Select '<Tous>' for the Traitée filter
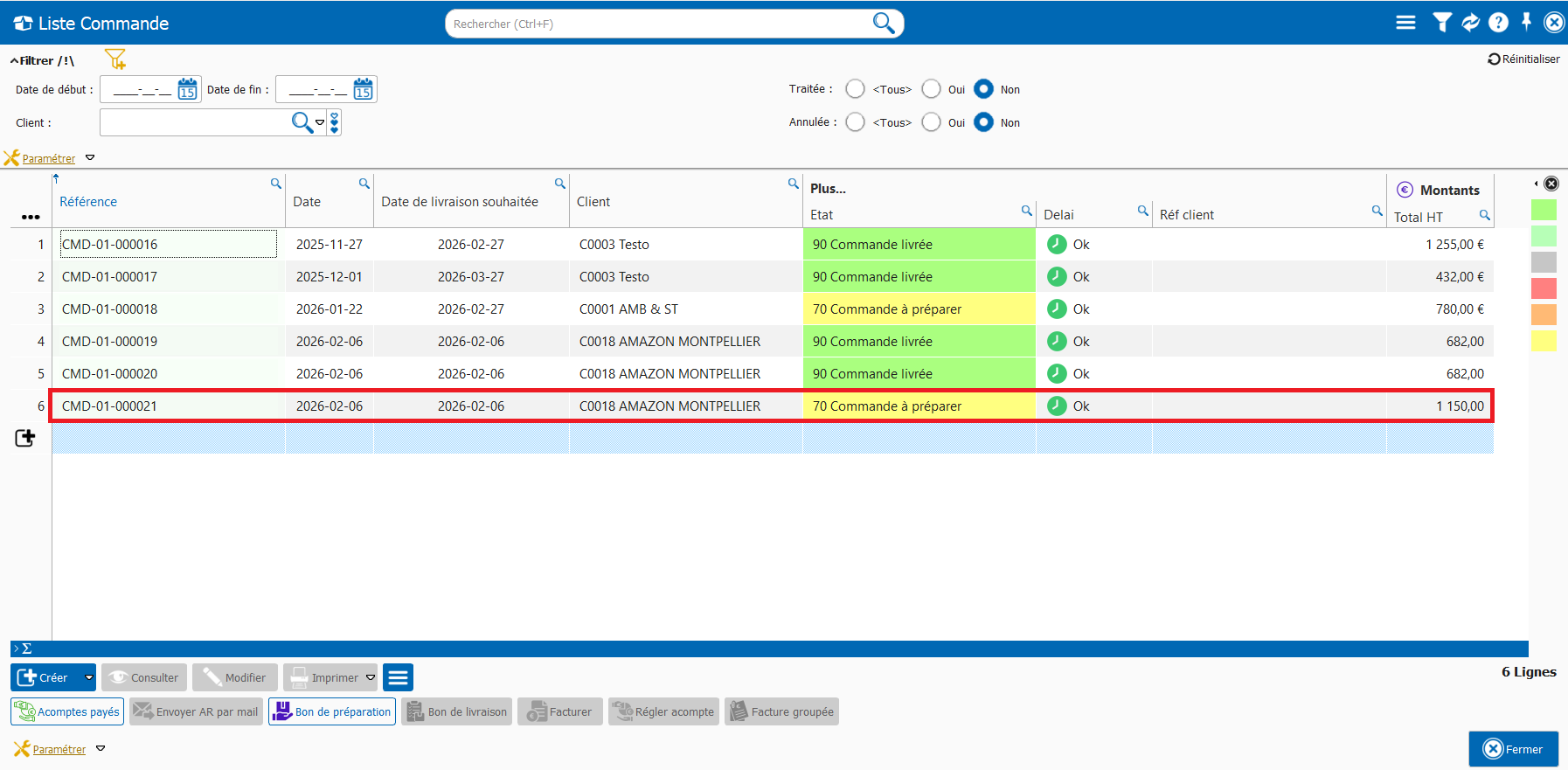 (x=856, y=89)
